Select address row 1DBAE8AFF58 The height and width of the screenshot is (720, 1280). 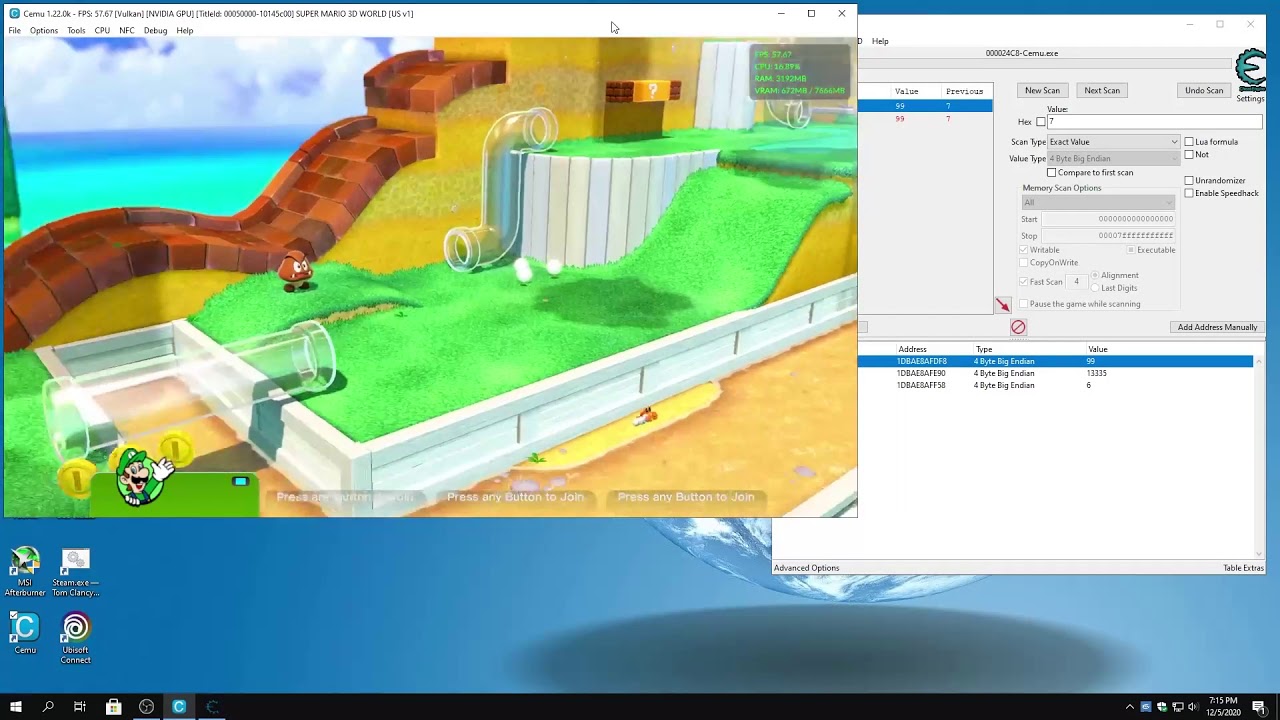click(x=1055, y=385)
